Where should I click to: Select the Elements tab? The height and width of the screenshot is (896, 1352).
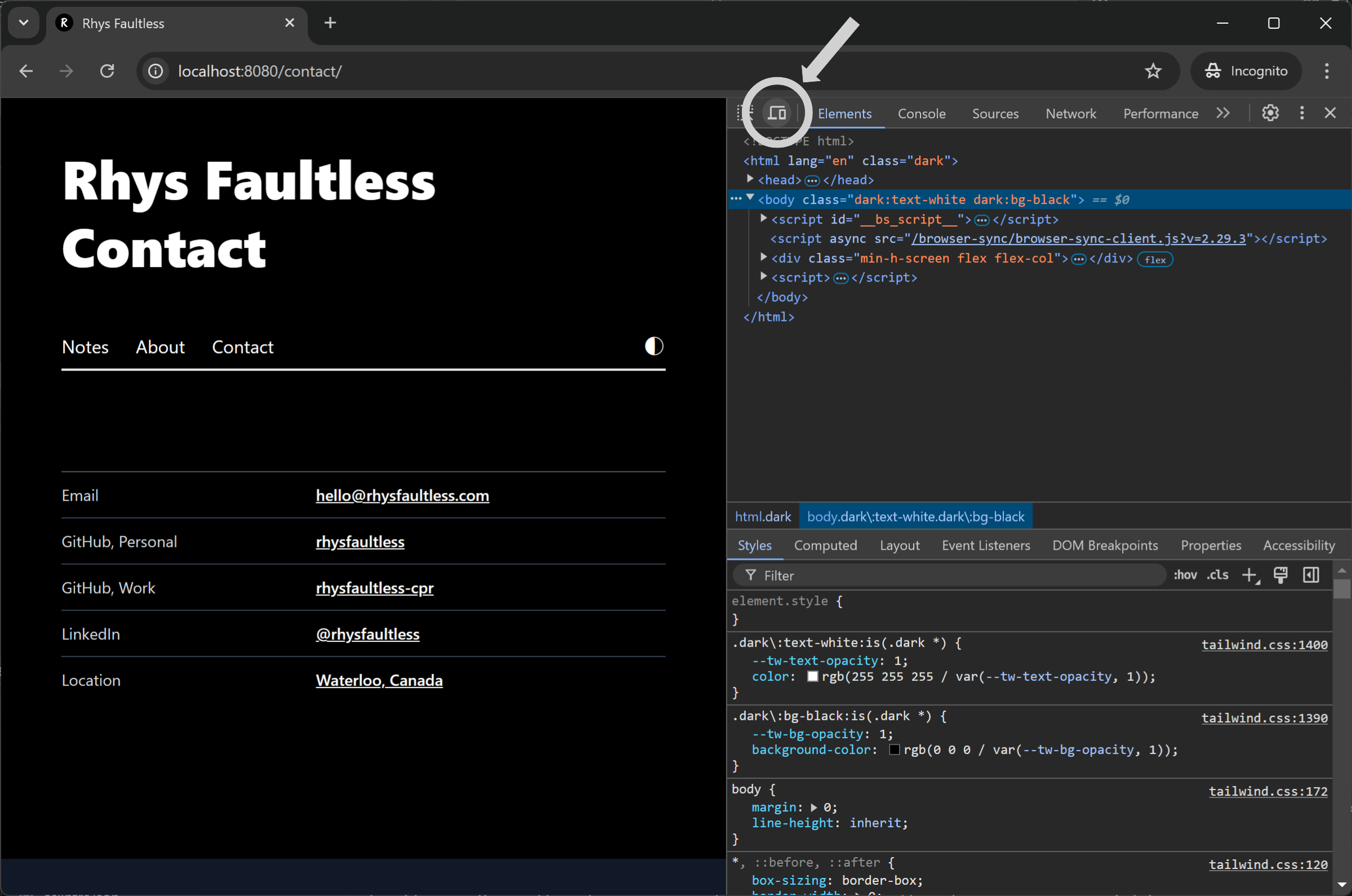844,114
